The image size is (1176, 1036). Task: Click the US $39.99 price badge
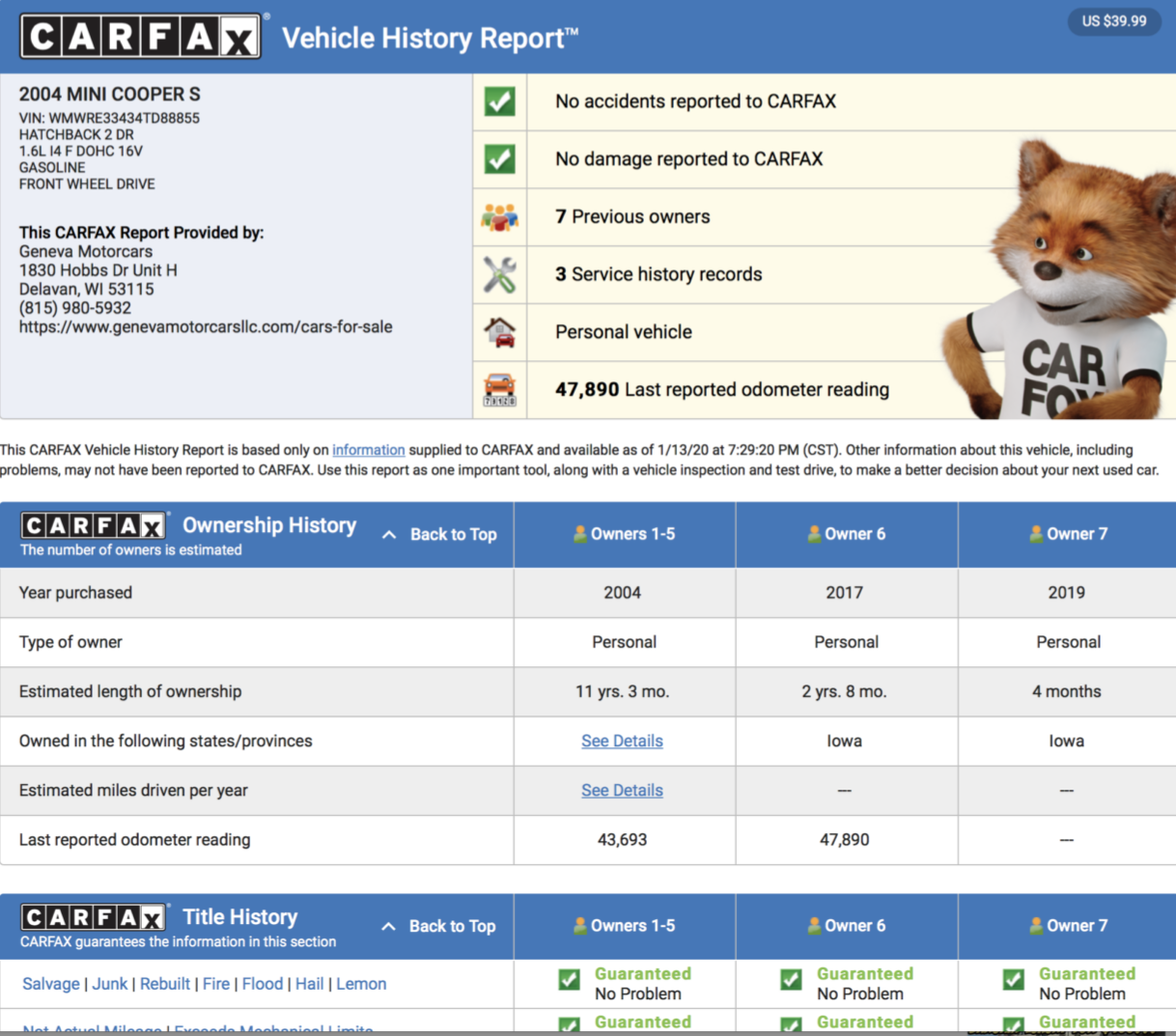tap(1113, 20)
